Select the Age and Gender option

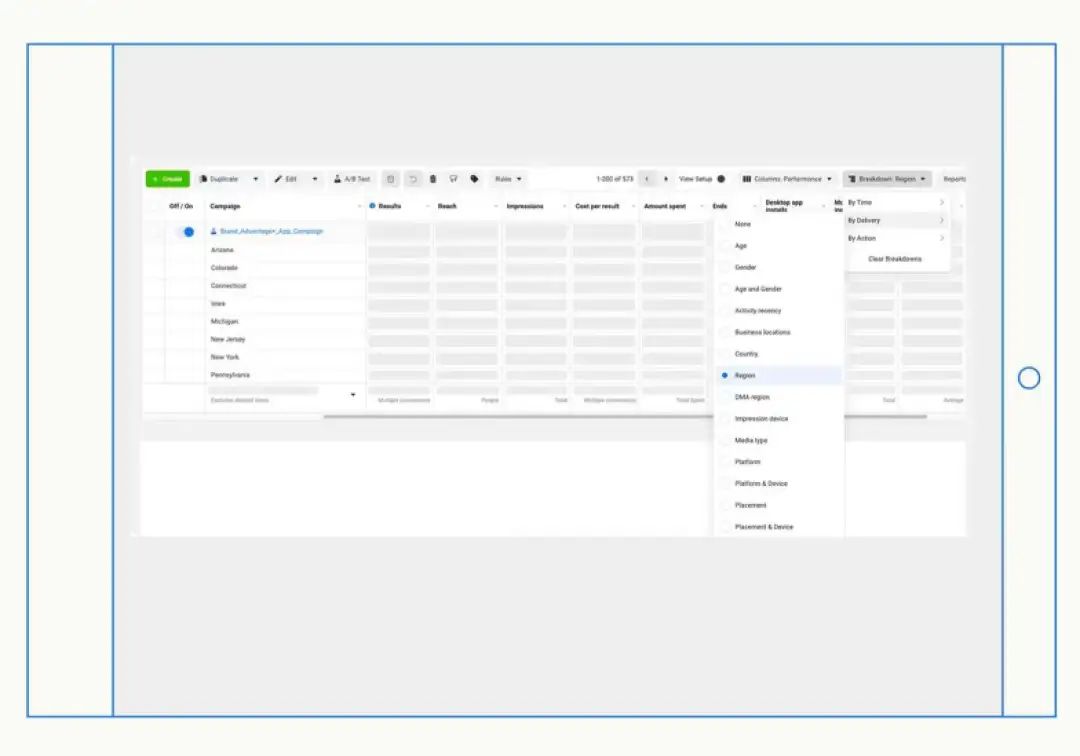click(x=779, y=289)
